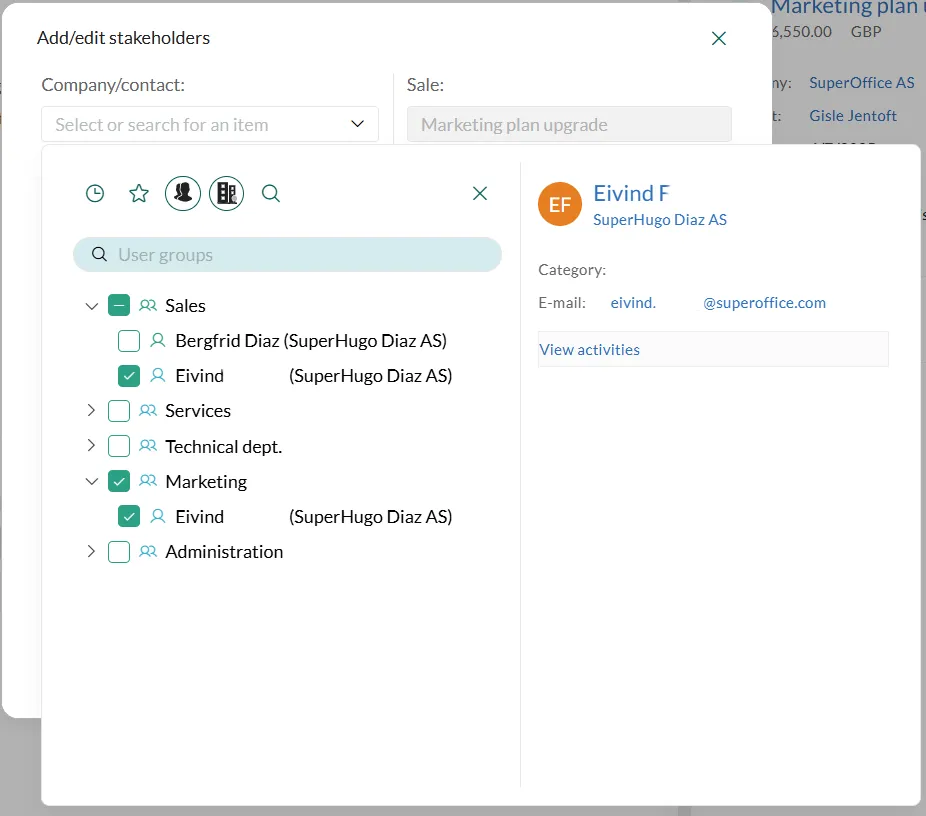Click the EF avatar circle

pyautogui.click(x=560, y=205)
